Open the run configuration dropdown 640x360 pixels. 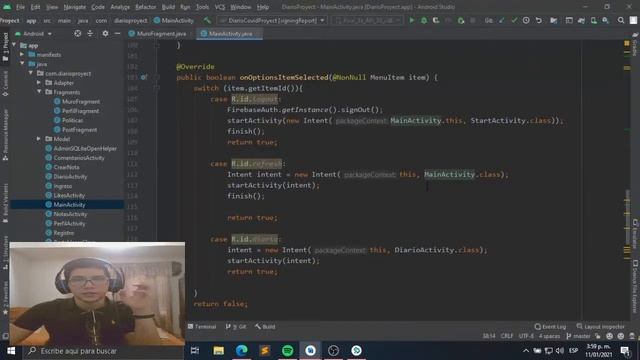coord(272,20)
